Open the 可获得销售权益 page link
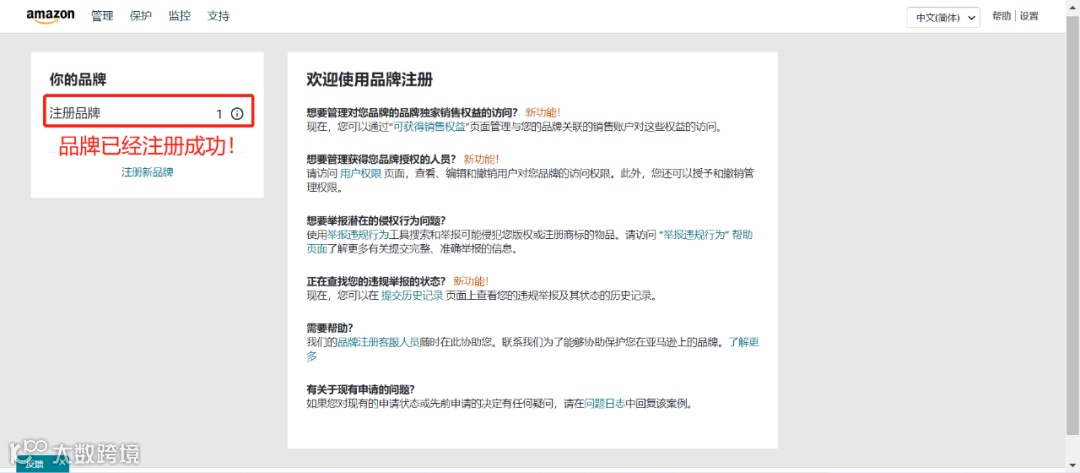Screen dimensions: 1080x473 tap(428, 127)
